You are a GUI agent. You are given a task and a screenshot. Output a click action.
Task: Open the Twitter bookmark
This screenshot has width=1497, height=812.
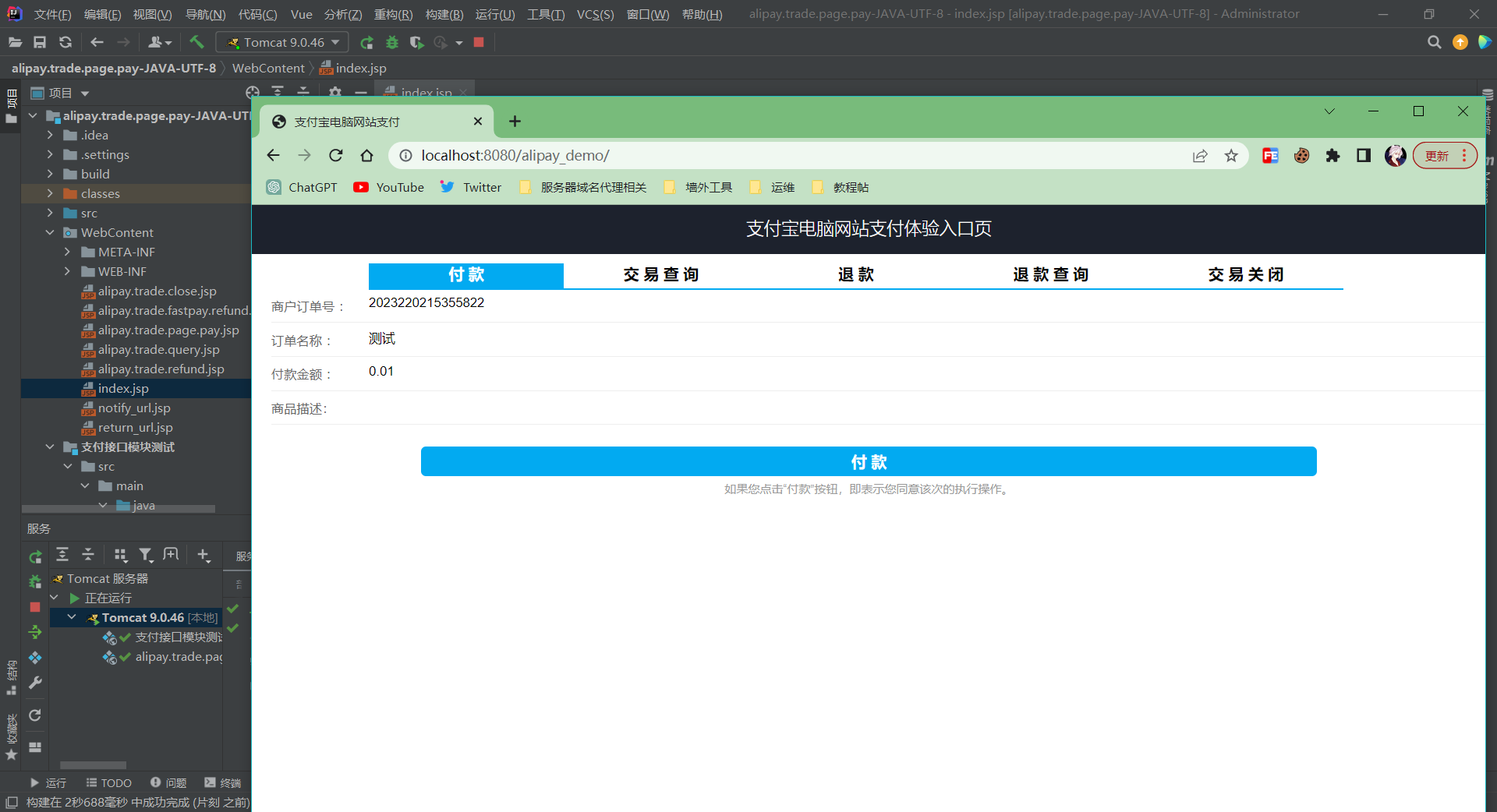[x=470, y=187]
